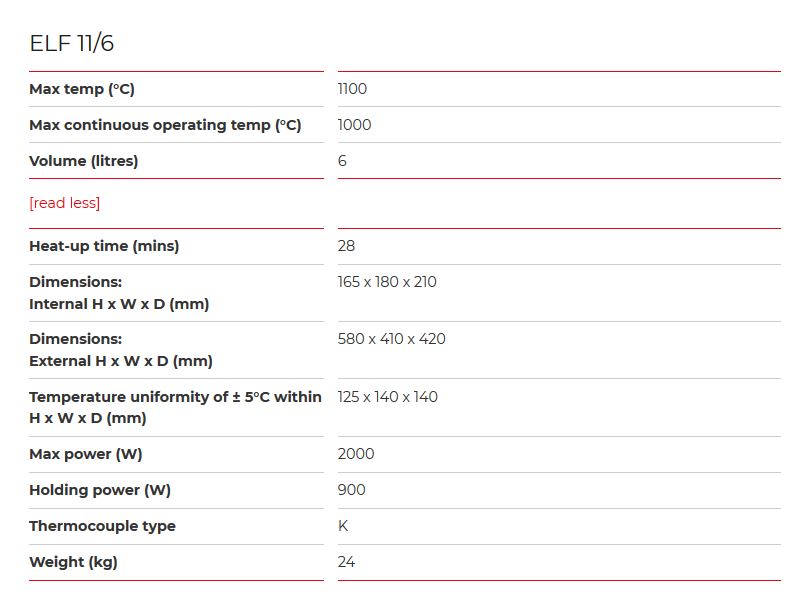Viewport: 795px width, 596px height.
Task: Click the Holding power (W) label
Action: [x=100, y=490]
